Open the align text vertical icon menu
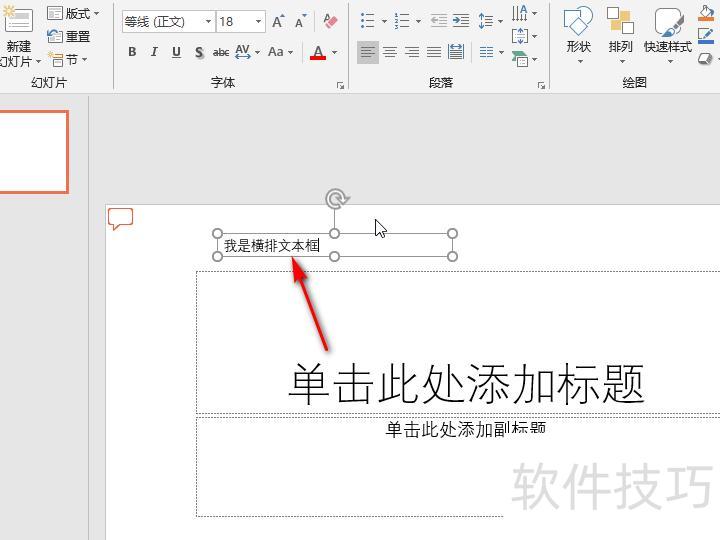The image size is (720, 540). (x=523, y=36)
